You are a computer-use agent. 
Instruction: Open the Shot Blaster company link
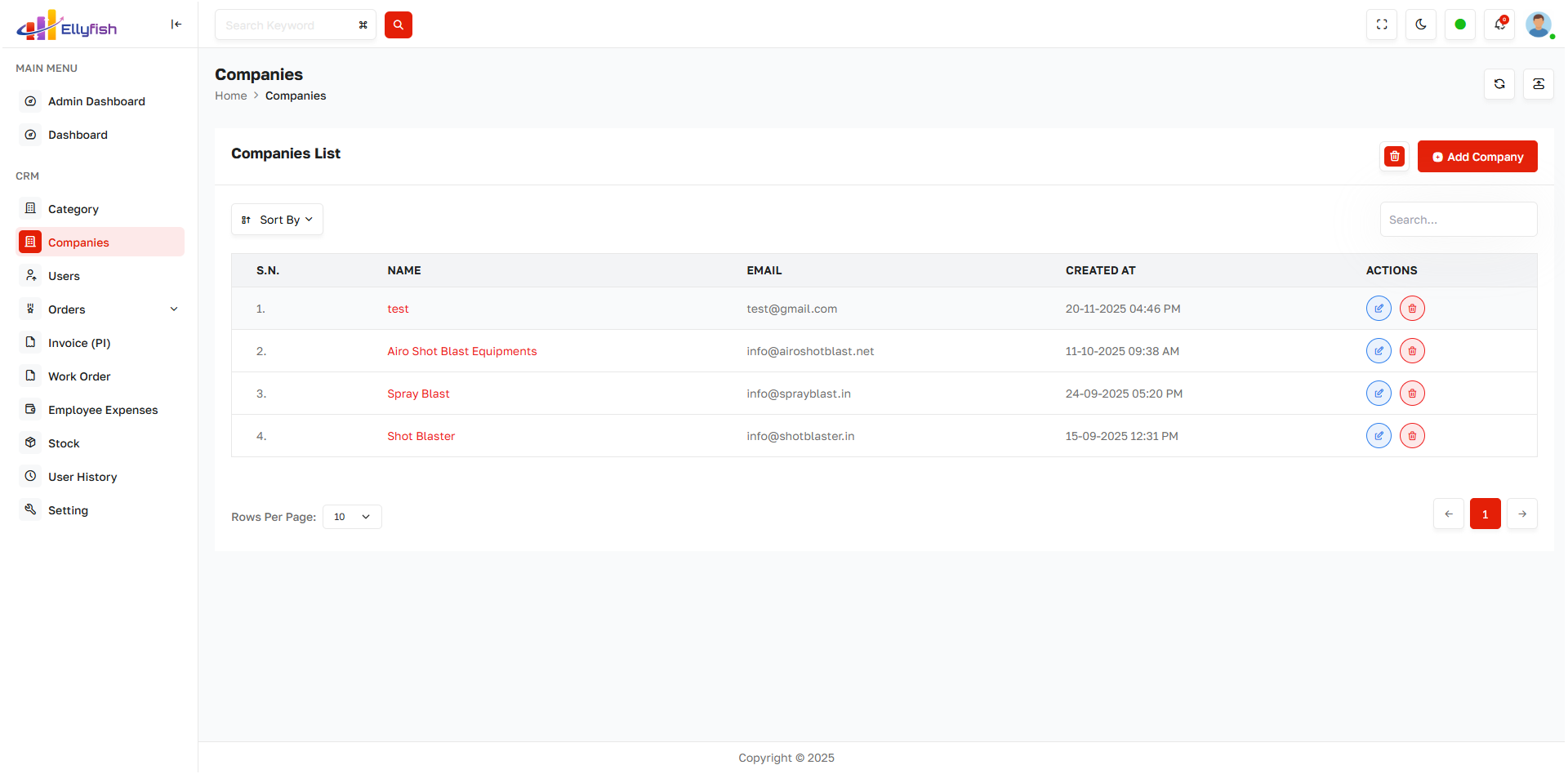(x=421, y=436)
